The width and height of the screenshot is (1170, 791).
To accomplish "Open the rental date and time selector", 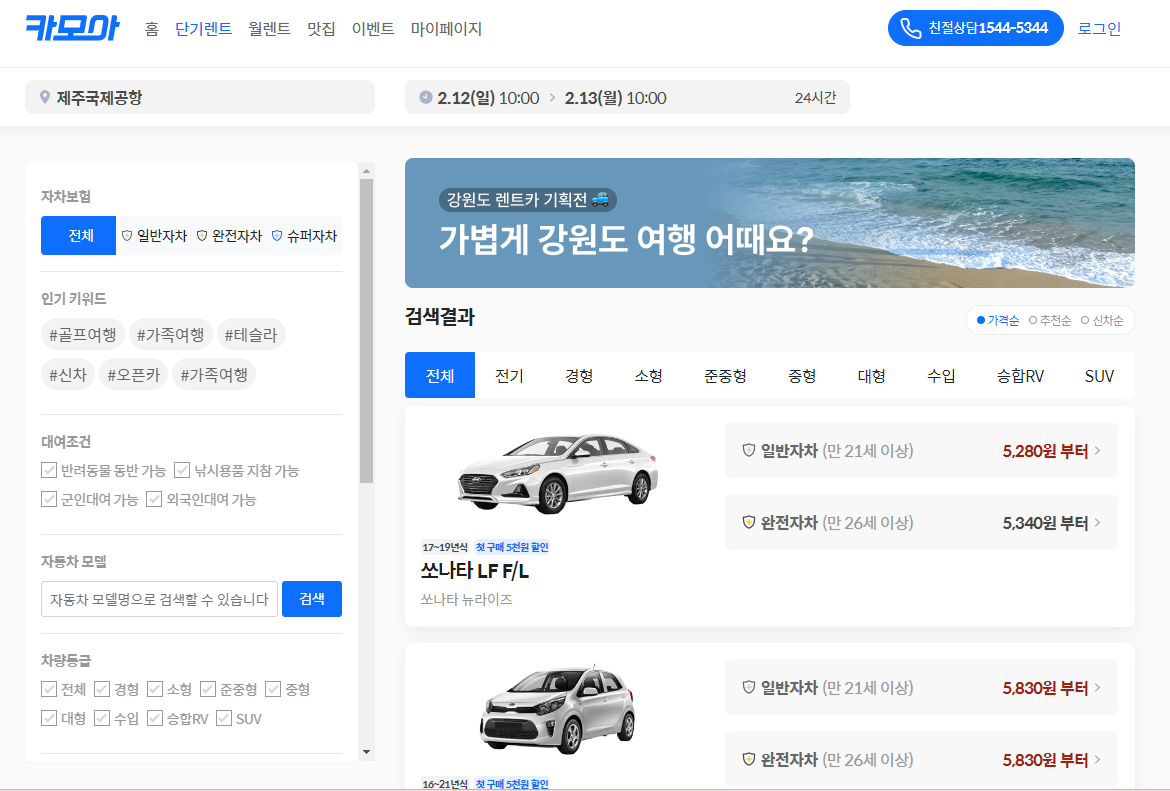I will (627, 97).
